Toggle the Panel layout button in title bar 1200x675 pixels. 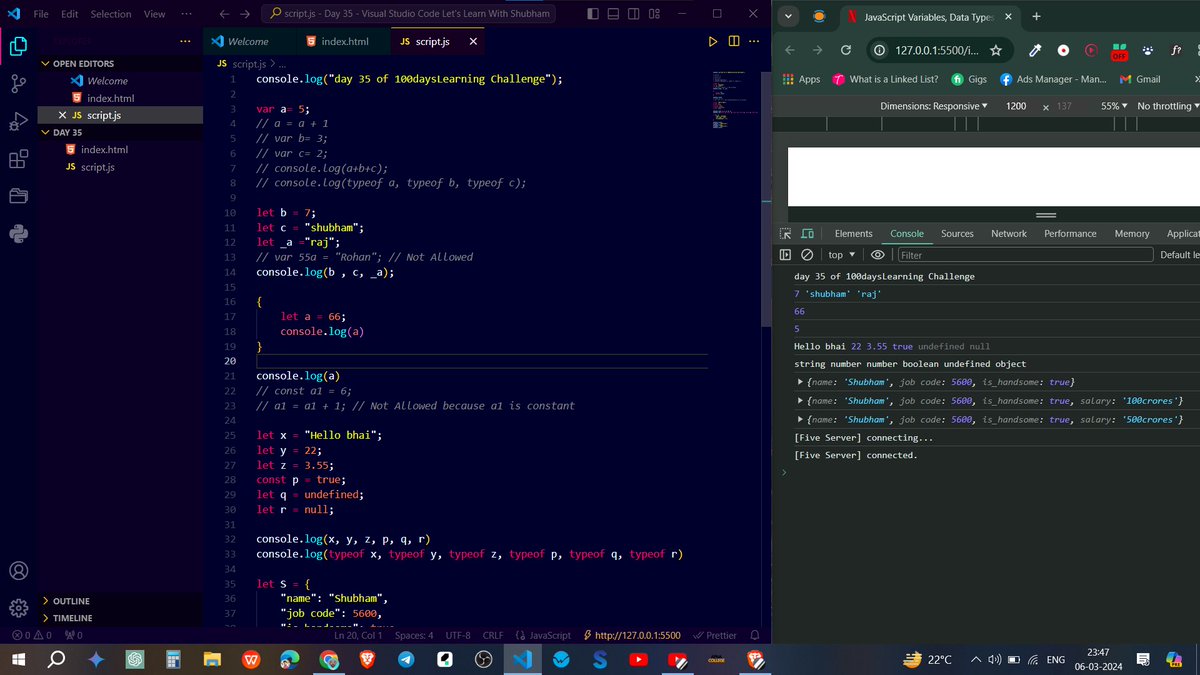tap(613, 14)
